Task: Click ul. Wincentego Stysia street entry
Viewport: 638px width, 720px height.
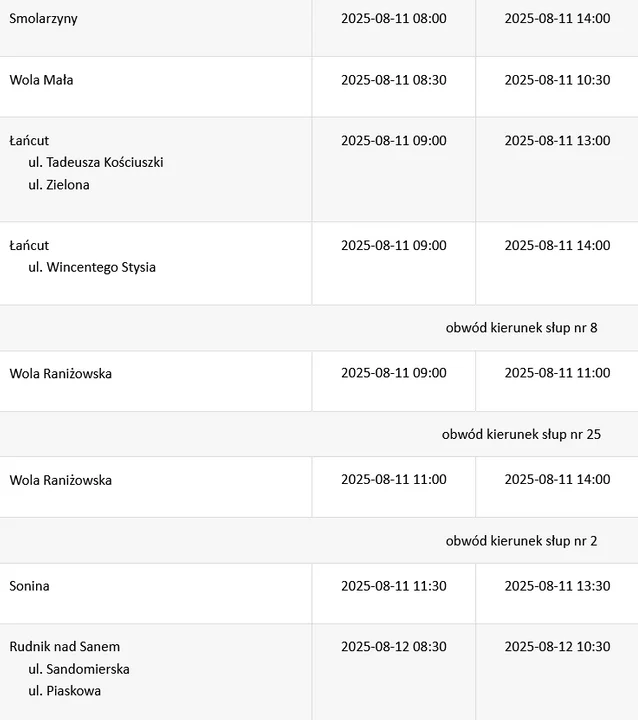Action: click(x=92, y=267)
